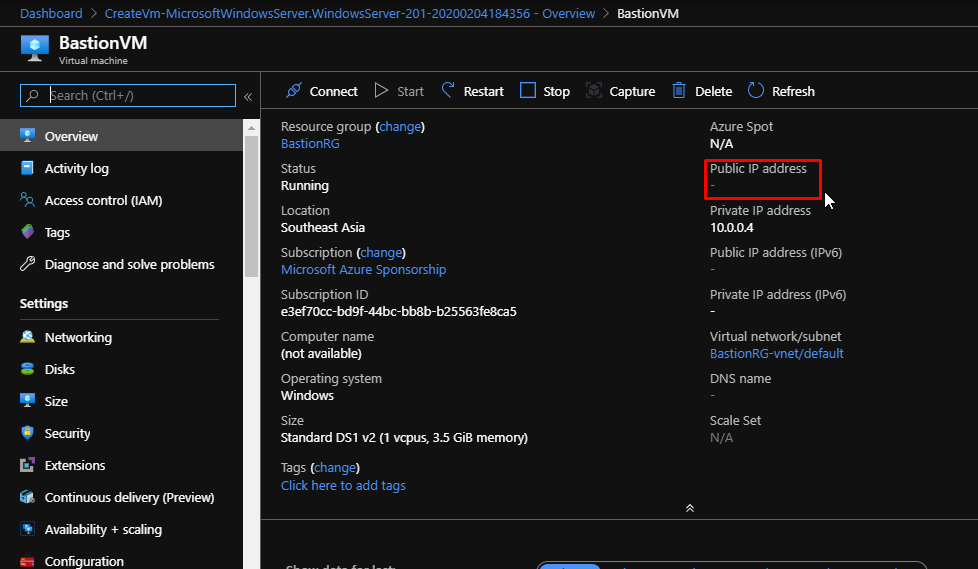The width and height of the screenshot is (978, 569).
Task: Open the Overview menu item
Action: [121, 135]
